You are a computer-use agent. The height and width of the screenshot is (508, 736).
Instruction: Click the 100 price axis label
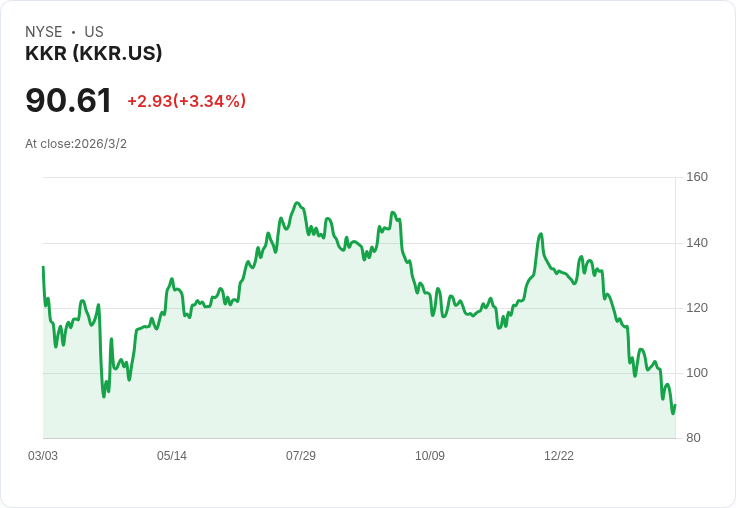697,373
